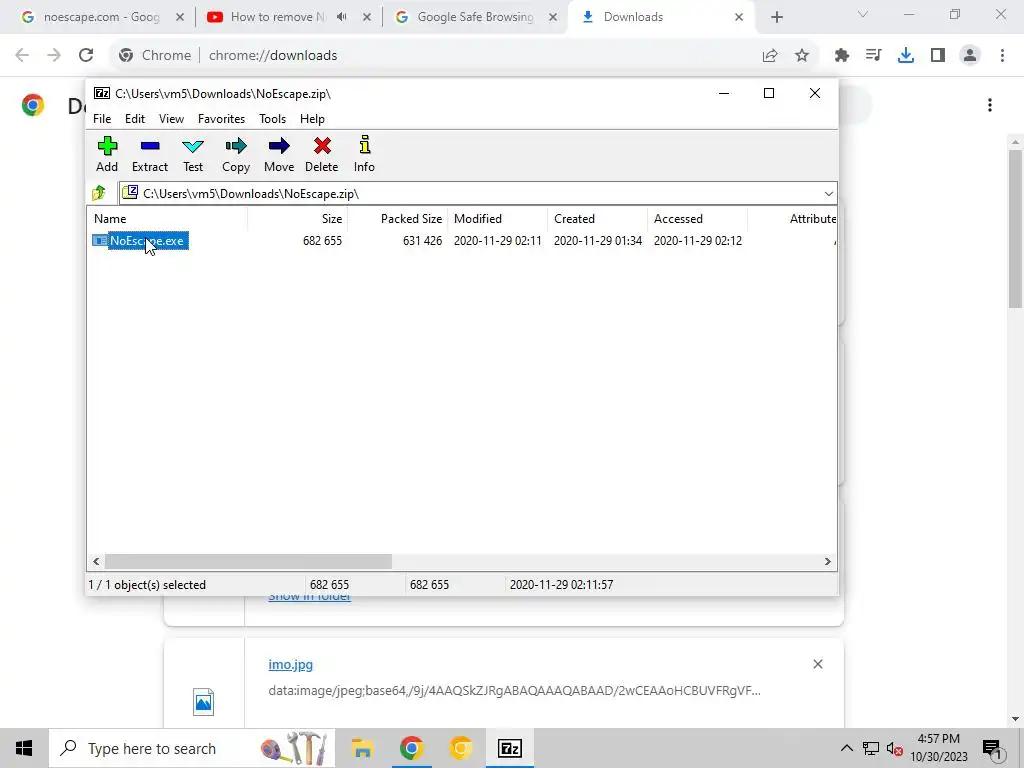This screenshot has width=1024, height=768.
Task: Click the Delete toolbar icon
Action: point(322,154)
